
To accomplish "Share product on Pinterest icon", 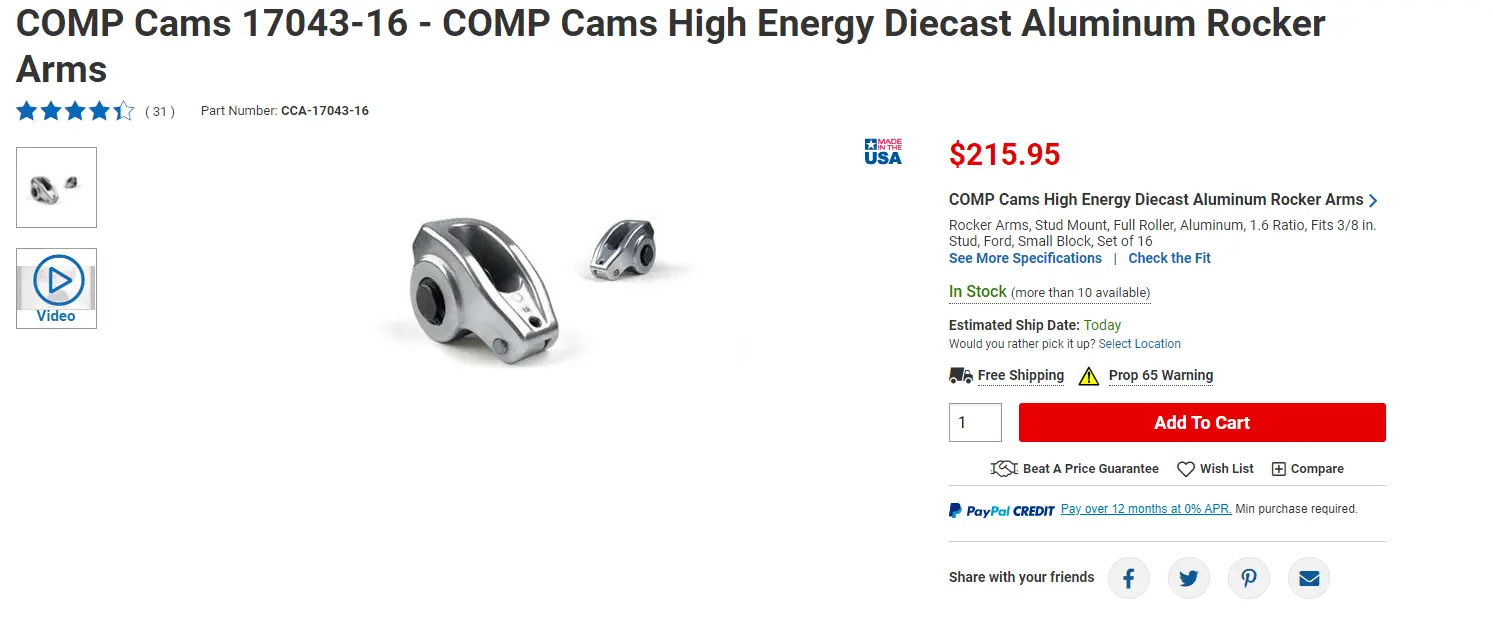I will click(1249, 578).
